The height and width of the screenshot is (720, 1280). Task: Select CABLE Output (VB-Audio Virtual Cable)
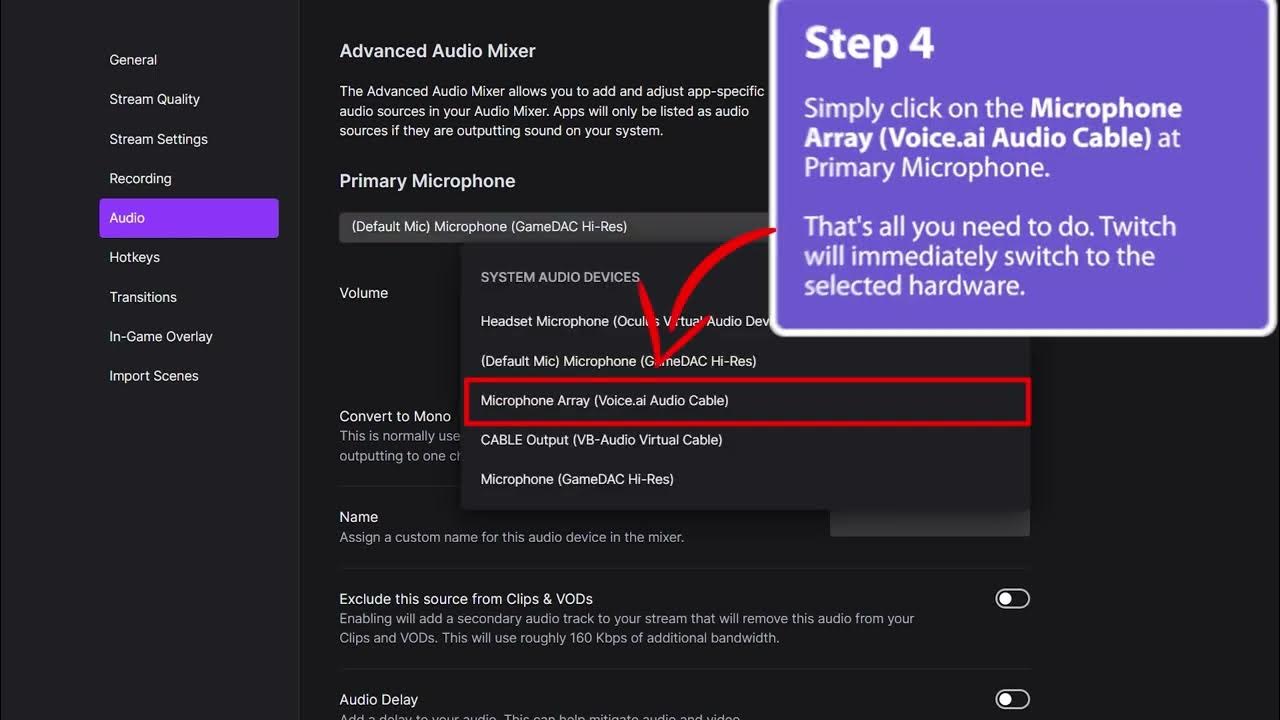tap(745, 440)
